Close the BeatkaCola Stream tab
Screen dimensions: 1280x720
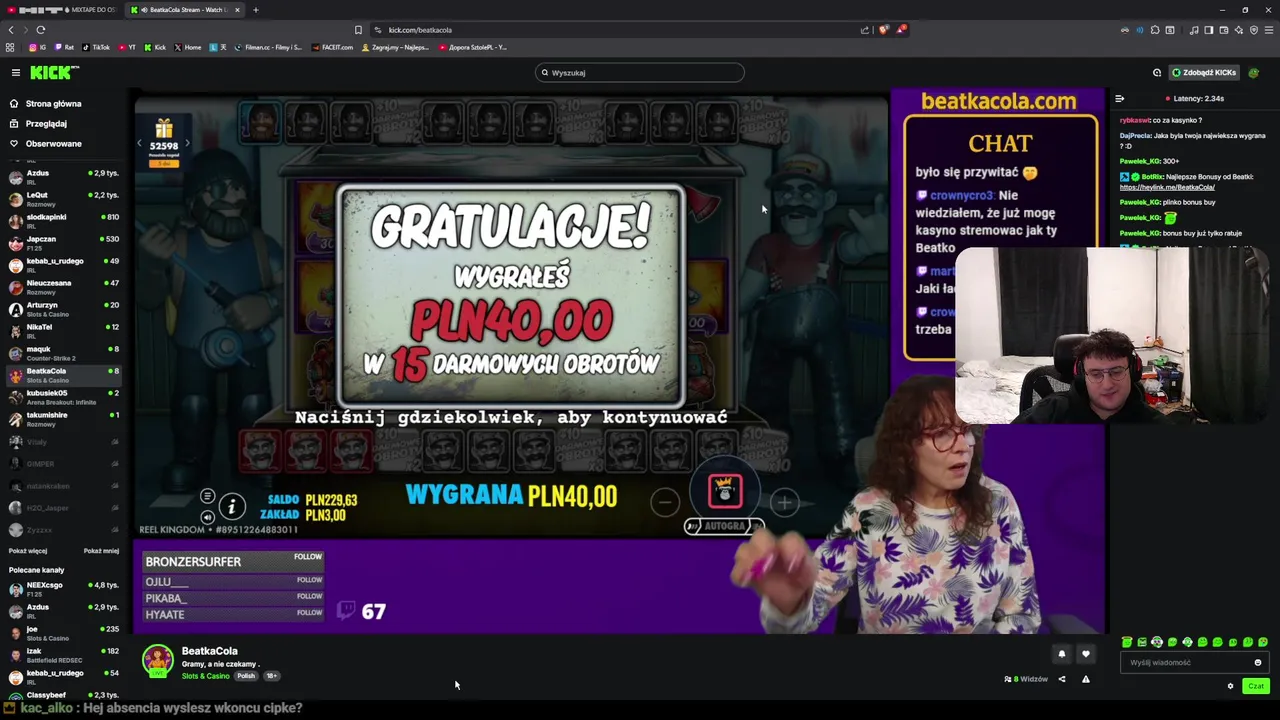[x=237, y=10]
